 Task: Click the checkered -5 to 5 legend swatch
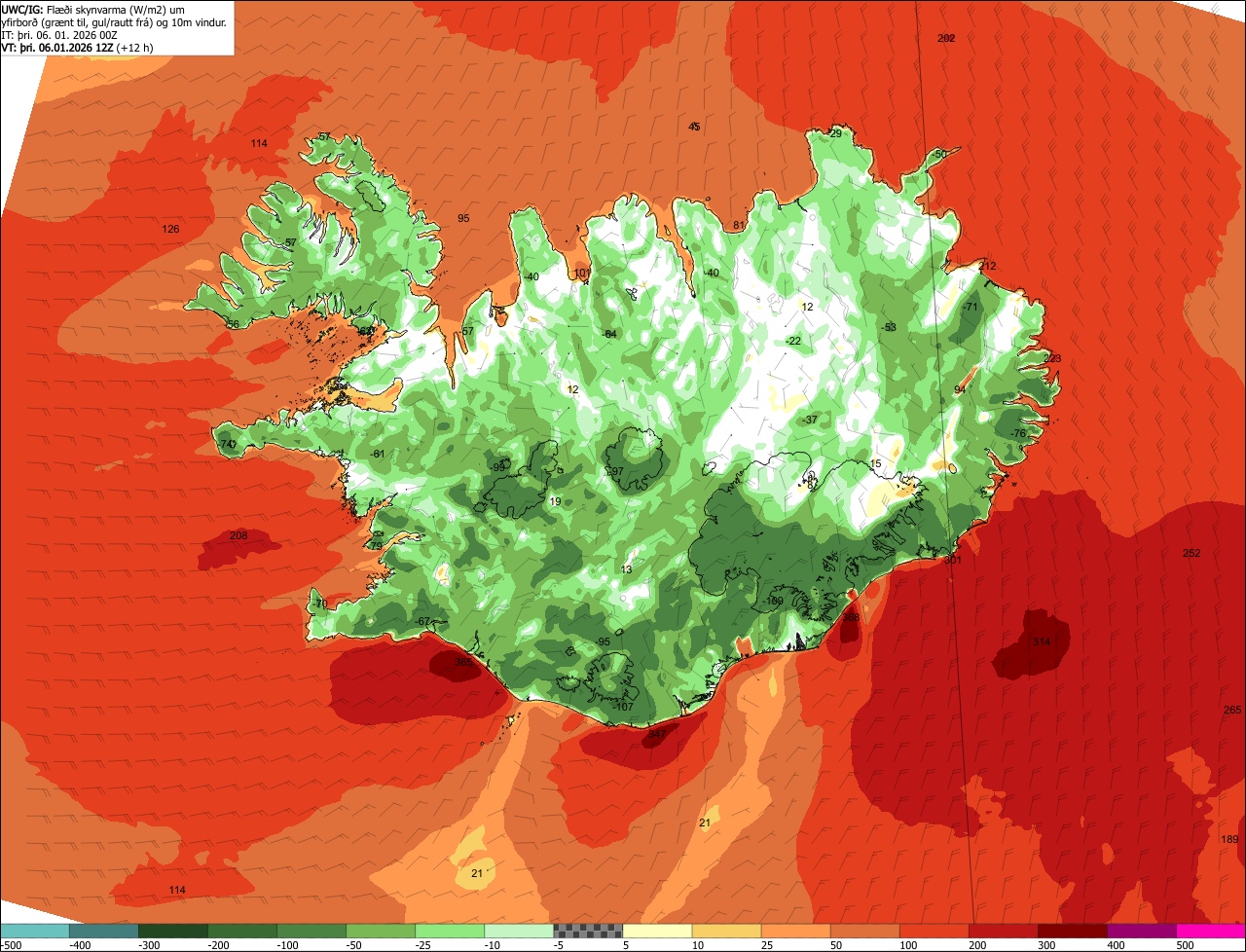tap(588, 931)
